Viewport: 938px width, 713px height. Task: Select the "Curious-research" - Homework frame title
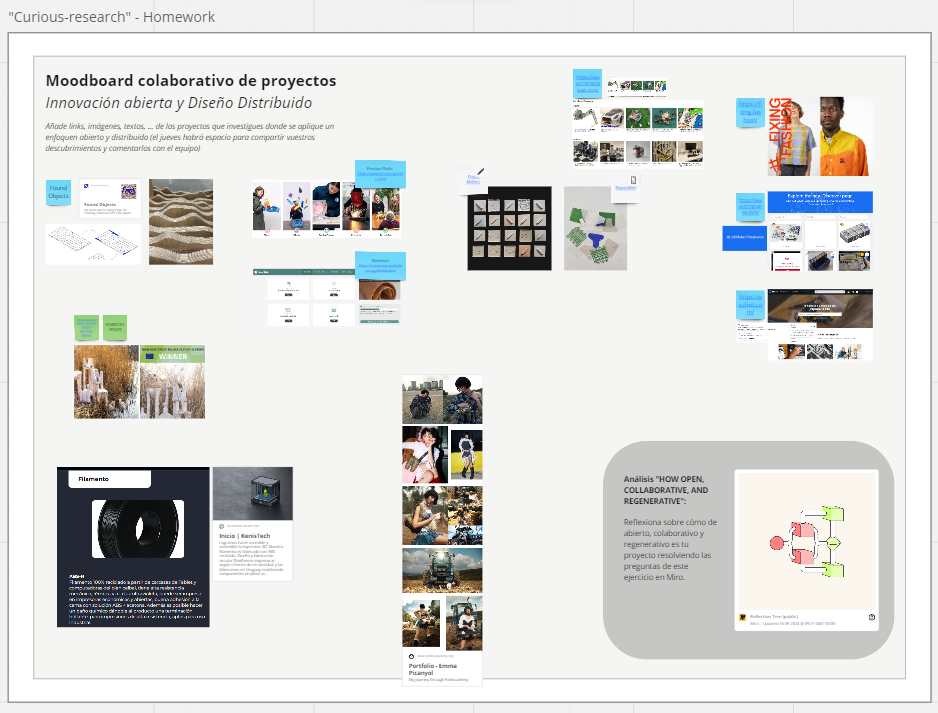pyautogui.click(x=112, y=17)
